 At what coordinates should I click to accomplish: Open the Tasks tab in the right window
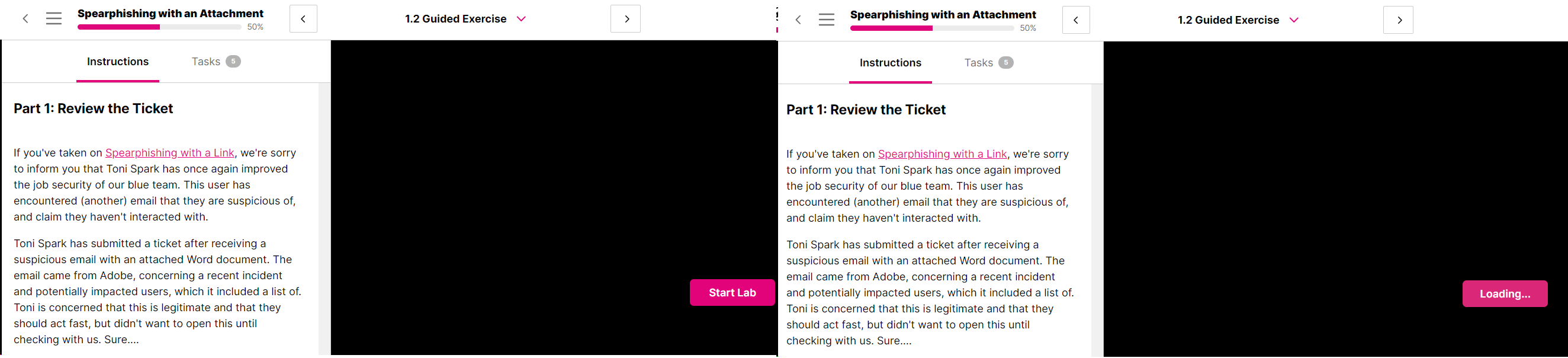(x=988, y=63)
